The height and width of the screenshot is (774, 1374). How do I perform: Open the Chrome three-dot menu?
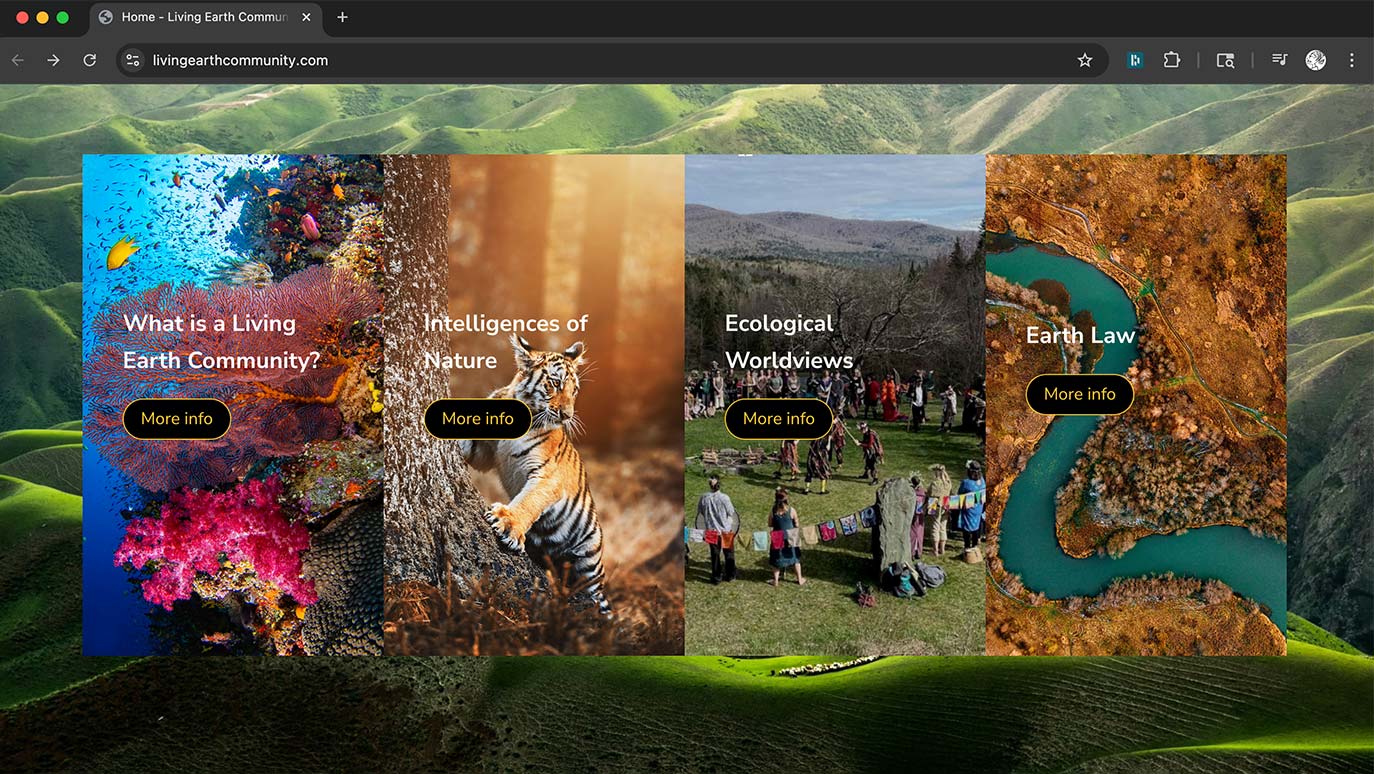[x=1352, y=60]
